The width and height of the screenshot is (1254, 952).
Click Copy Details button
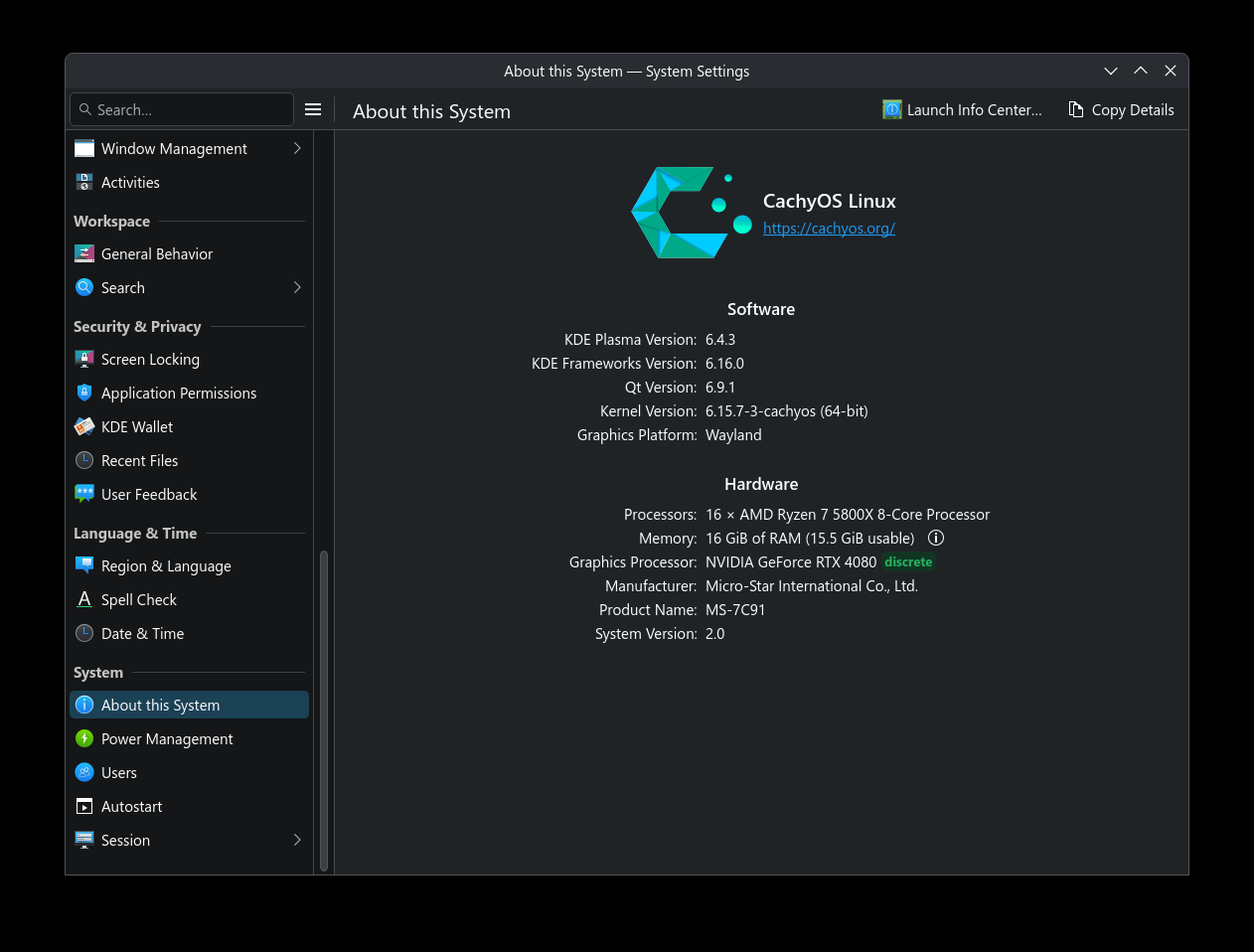tap(1121, 109)
